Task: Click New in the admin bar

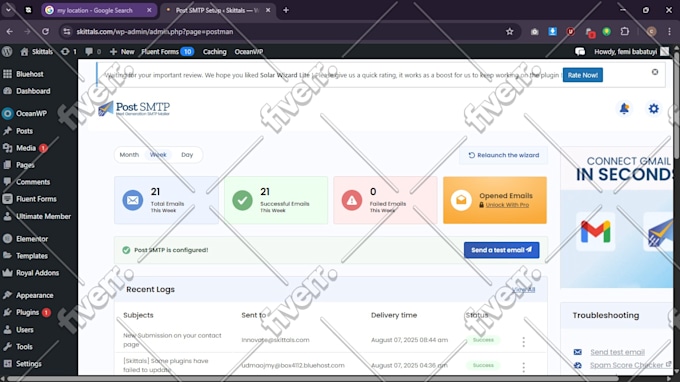Action: [122, 52]
